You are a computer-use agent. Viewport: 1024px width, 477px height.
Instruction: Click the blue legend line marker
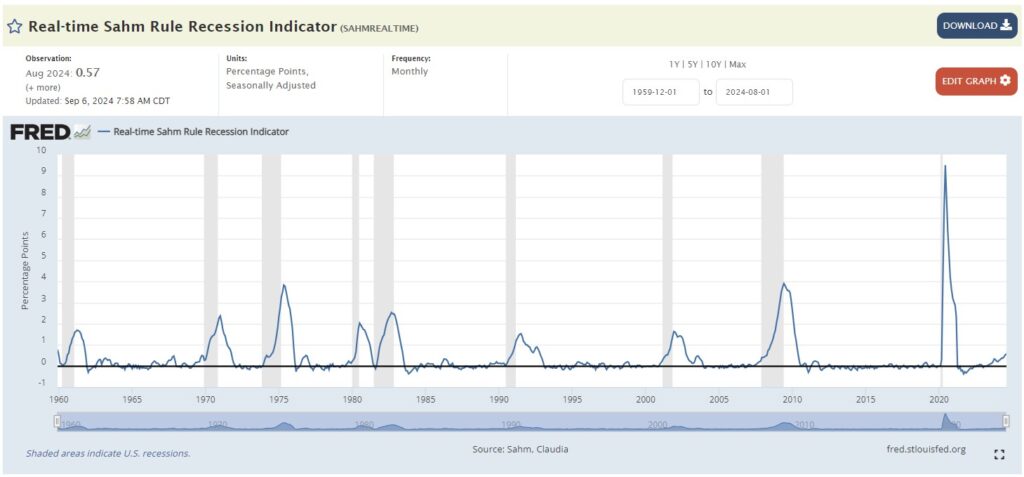click(103, 131)
